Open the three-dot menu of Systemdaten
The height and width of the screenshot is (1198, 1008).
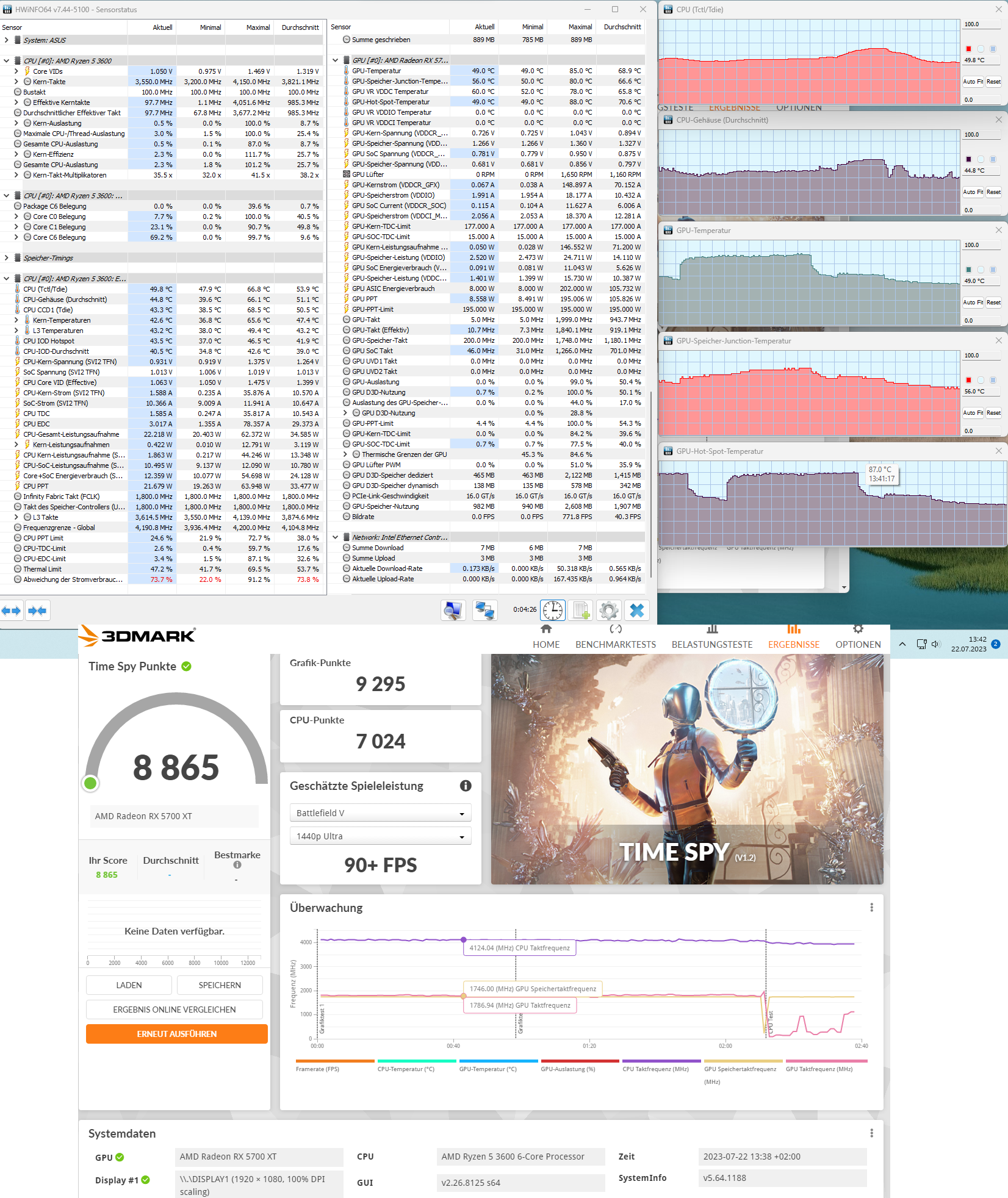click(871, 1133)
